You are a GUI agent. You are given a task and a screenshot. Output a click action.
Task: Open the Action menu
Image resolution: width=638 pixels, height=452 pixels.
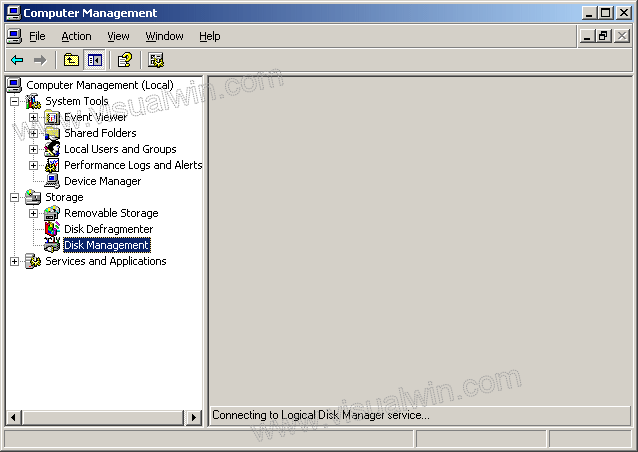tap(76, 36)
